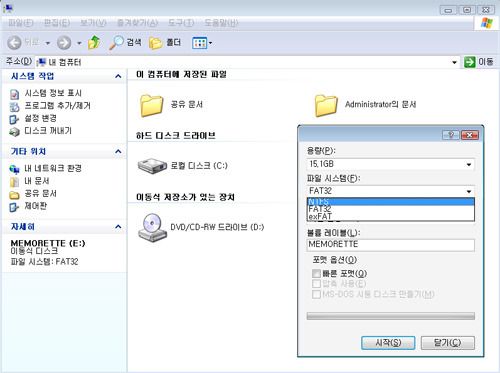
Task: Collapse the 자세히 details panel
Action: [x=118, y=227]
